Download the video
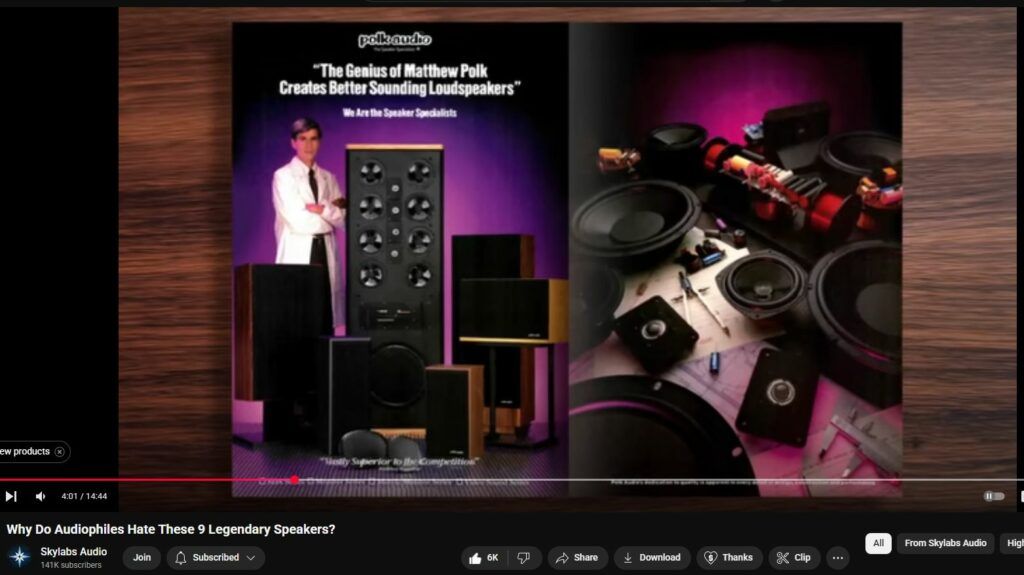 (651, 558)
